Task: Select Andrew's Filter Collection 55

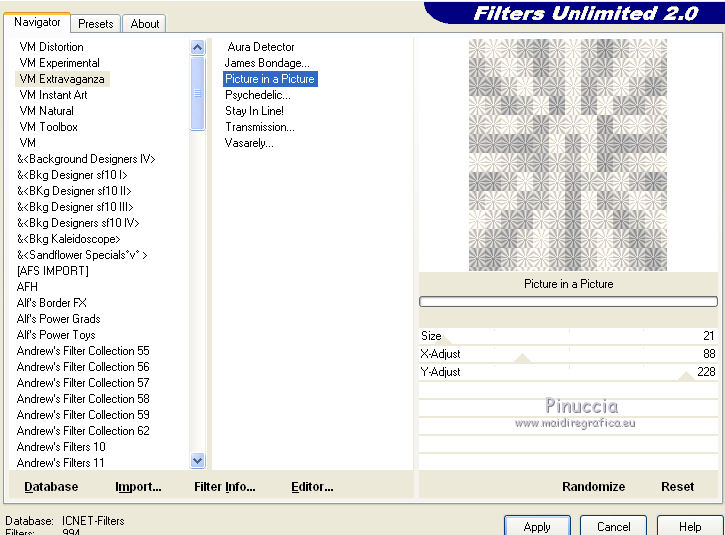Action: [83, 351]
